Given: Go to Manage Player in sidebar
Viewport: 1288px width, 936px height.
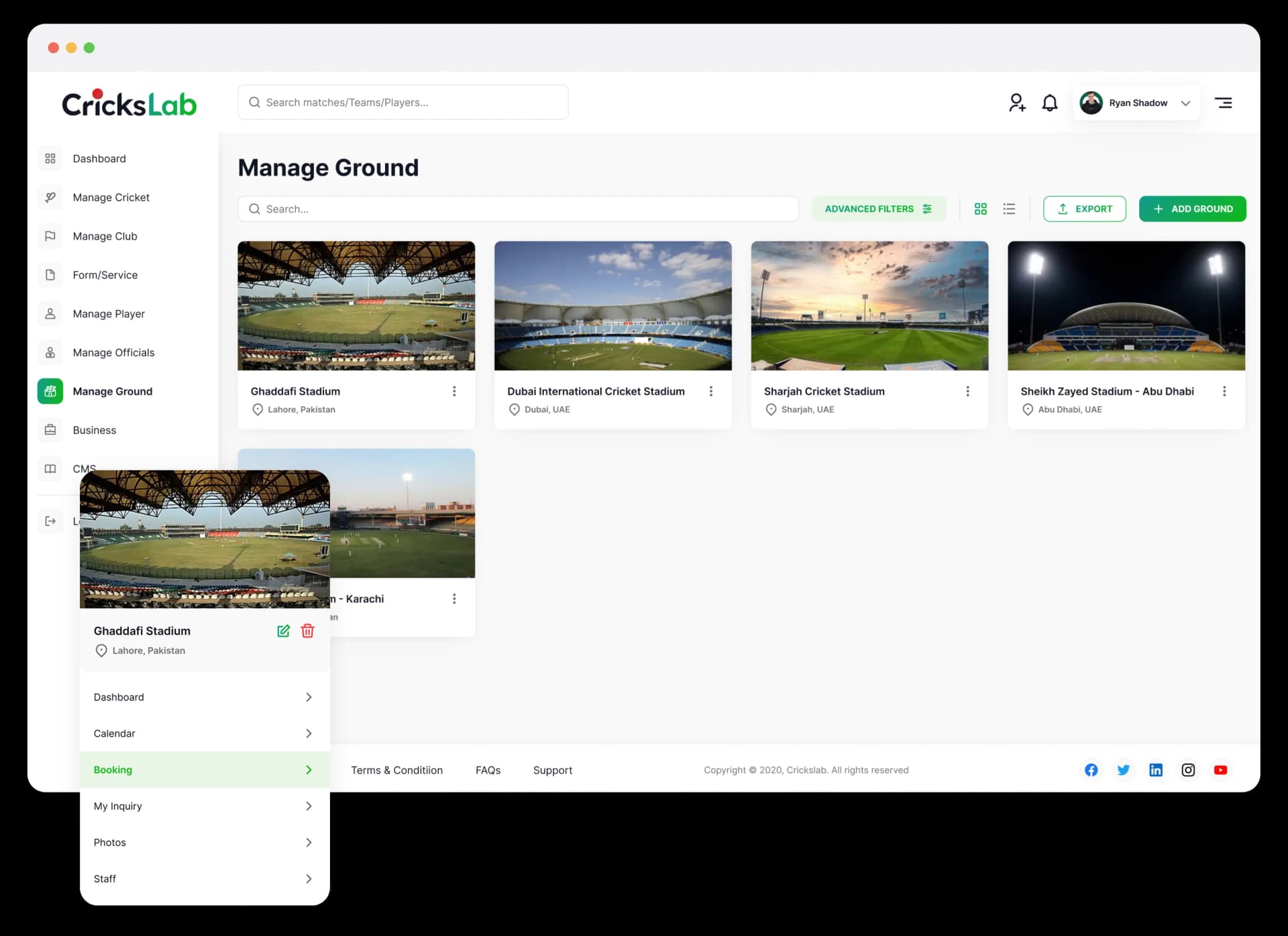Looking at the screenshot, I should point(109,314).
